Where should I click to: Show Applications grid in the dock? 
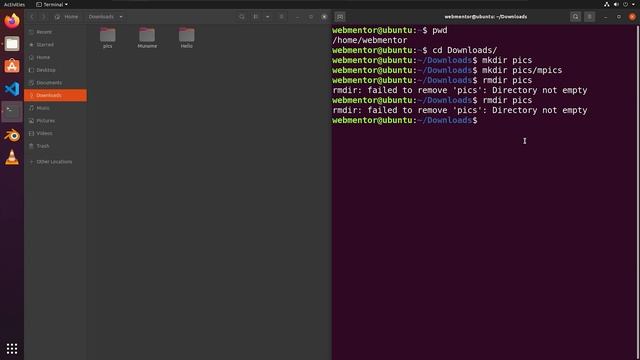coord(12,348)
